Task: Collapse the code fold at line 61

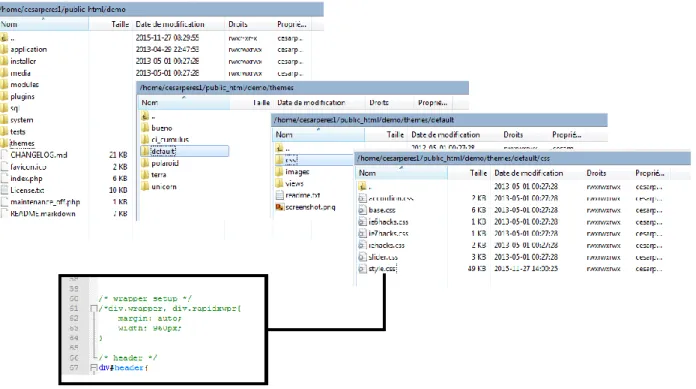Action: (94, 308)
